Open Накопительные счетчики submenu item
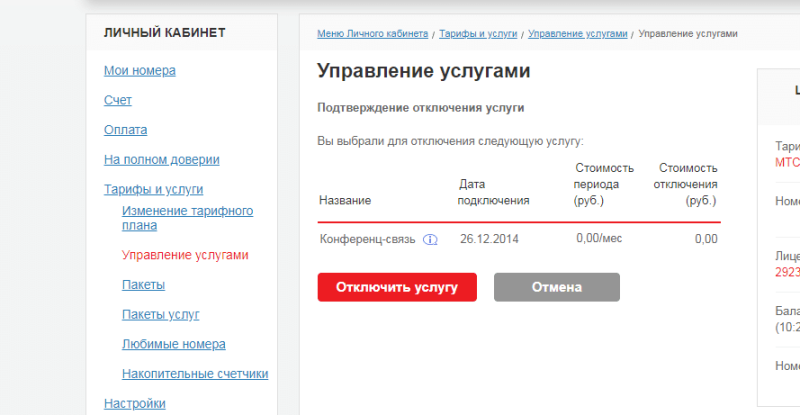 195,374
